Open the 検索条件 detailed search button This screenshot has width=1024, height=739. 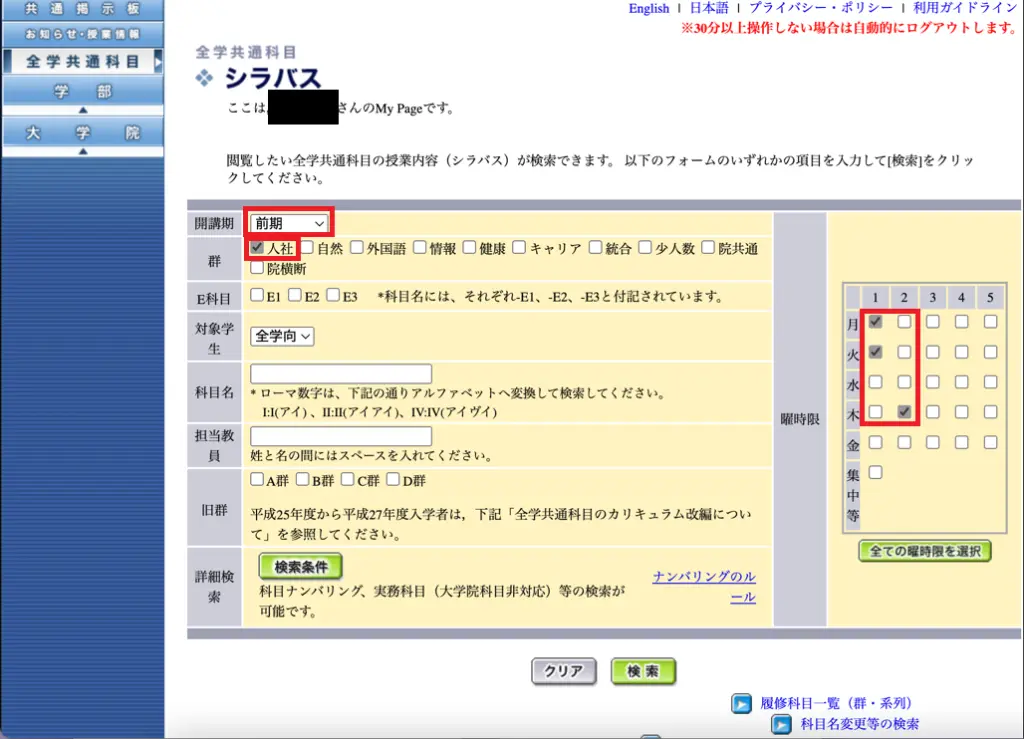click(x=300, y=567)
